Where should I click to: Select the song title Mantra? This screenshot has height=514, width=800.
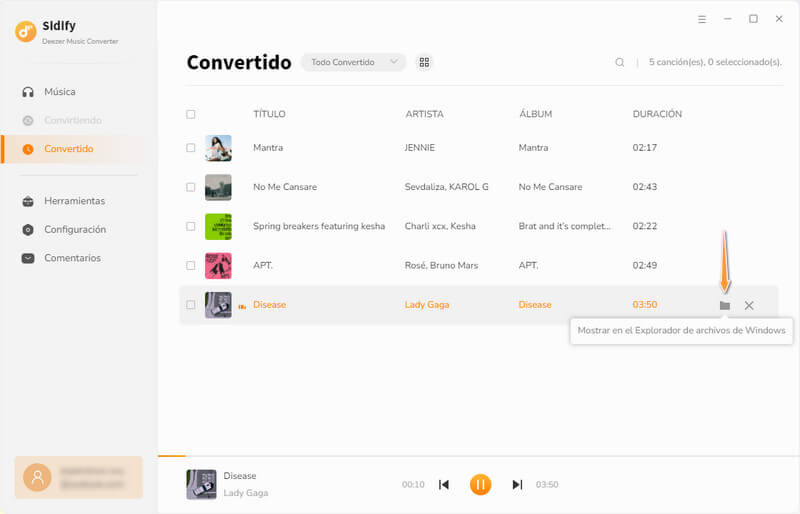point(268,148)
